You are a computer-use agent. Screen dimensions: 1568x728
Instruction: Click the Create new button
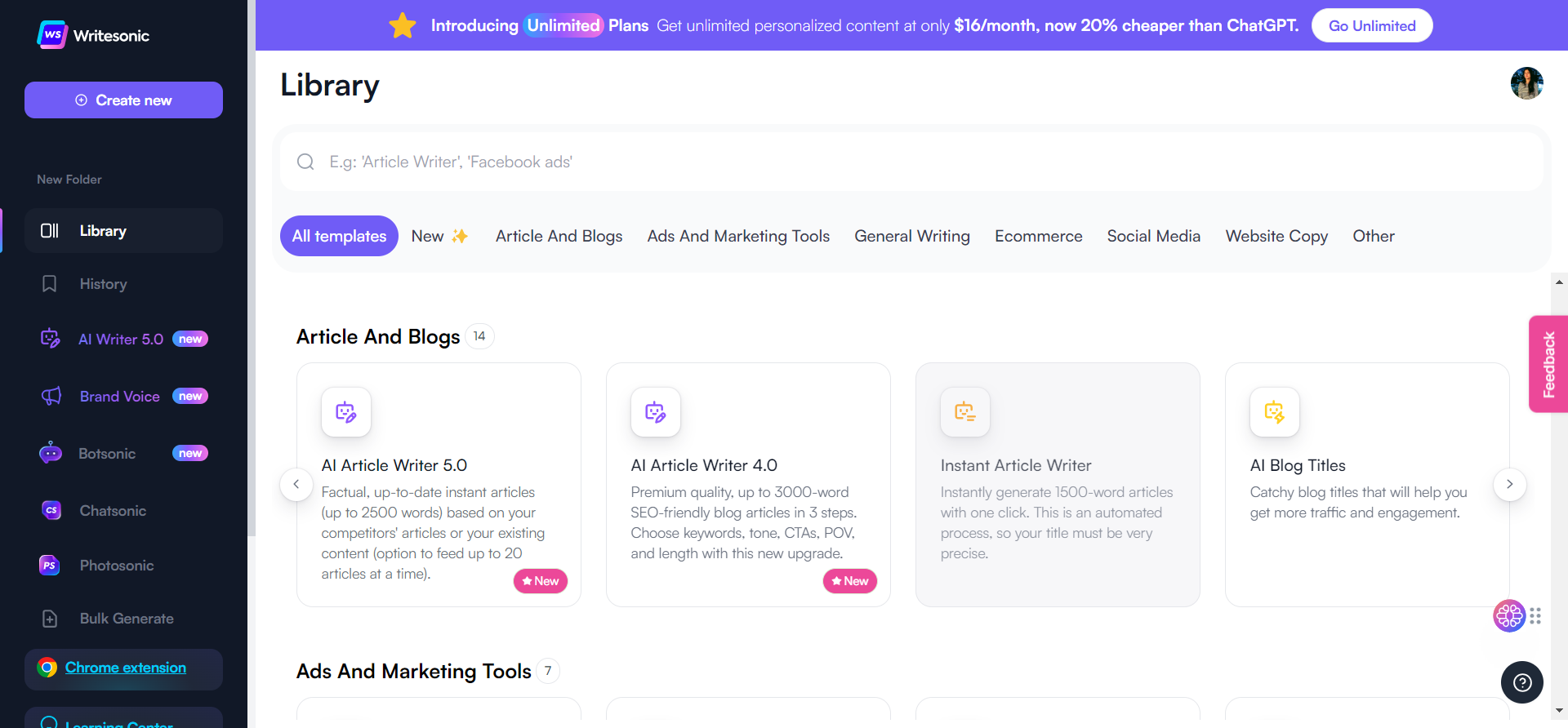(x=123, y=100)
